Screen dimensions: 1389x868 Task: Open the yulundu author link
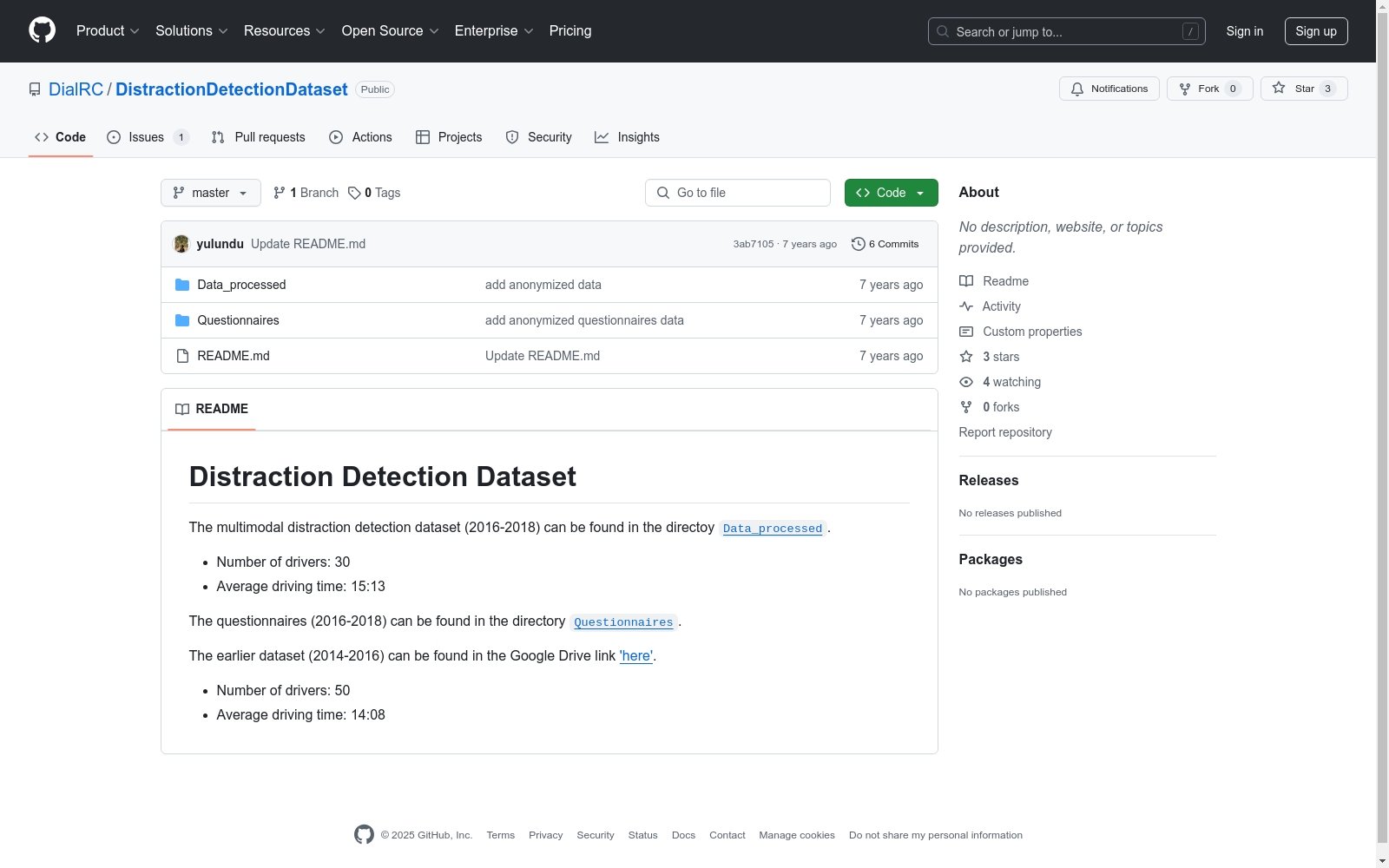click(221, 244)
